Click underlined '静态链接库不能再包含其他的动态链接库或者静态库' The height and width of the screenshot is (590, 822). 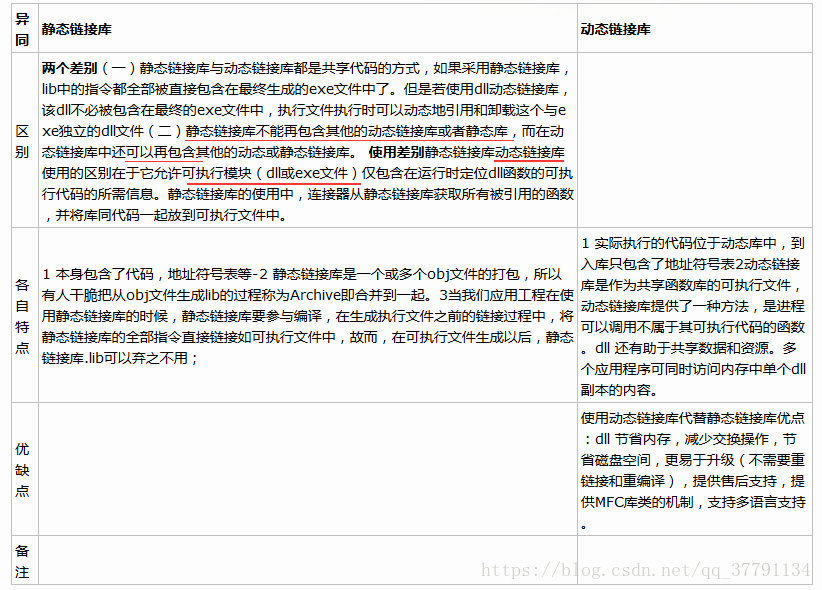pos(347,131)
